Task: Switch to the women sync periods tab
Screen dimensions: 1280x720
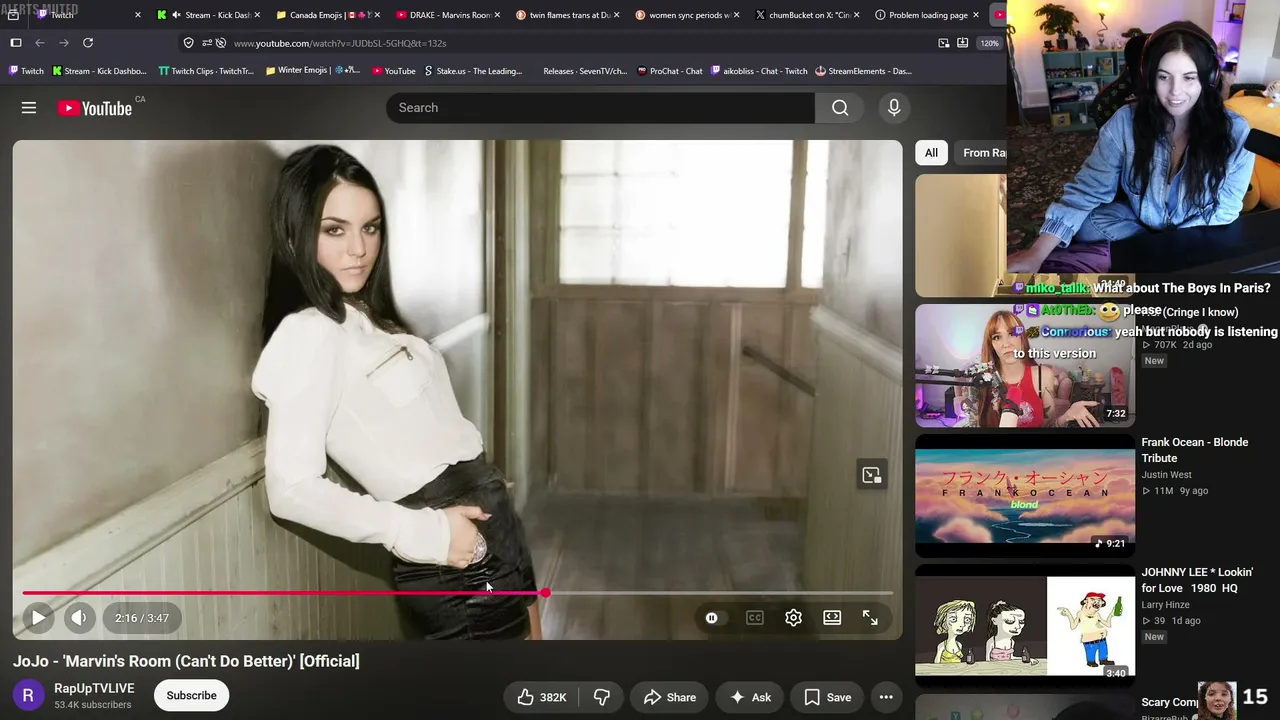Action: pos(687,15)
